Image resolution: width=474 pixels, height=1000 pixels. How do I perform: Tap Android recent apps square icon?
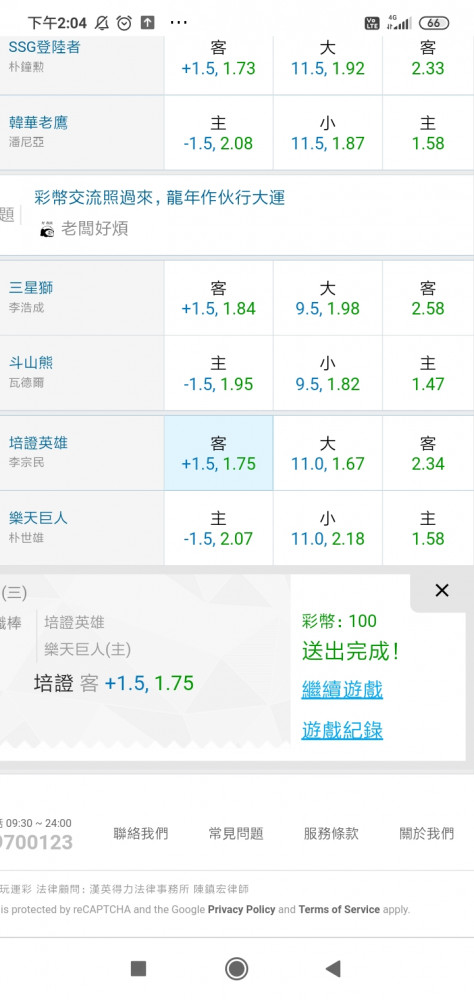click(x=138, y=969)
